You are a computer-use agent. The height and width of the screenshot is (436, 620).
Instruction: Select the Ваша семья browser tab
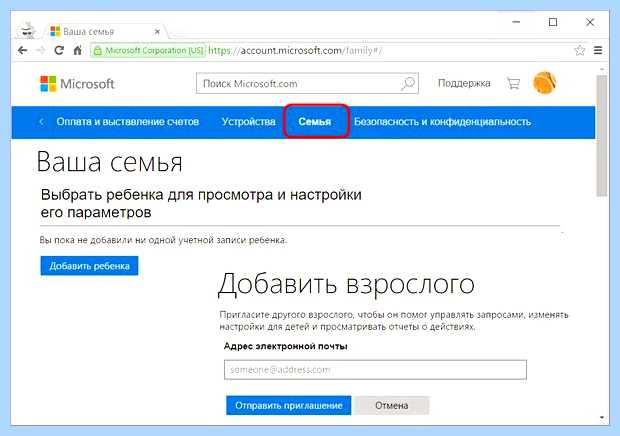pos(103,32)
